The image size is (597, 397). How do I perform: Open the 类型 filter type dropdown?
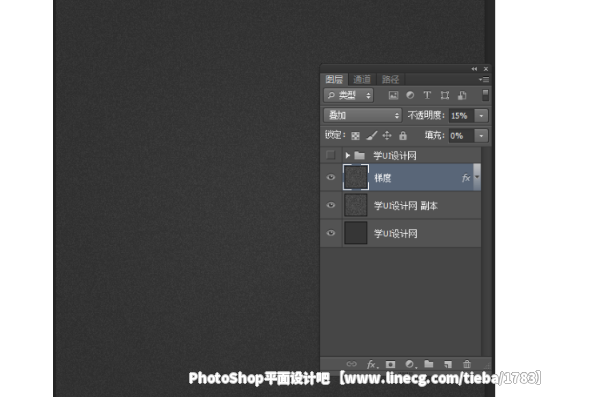tap(348, 95)
